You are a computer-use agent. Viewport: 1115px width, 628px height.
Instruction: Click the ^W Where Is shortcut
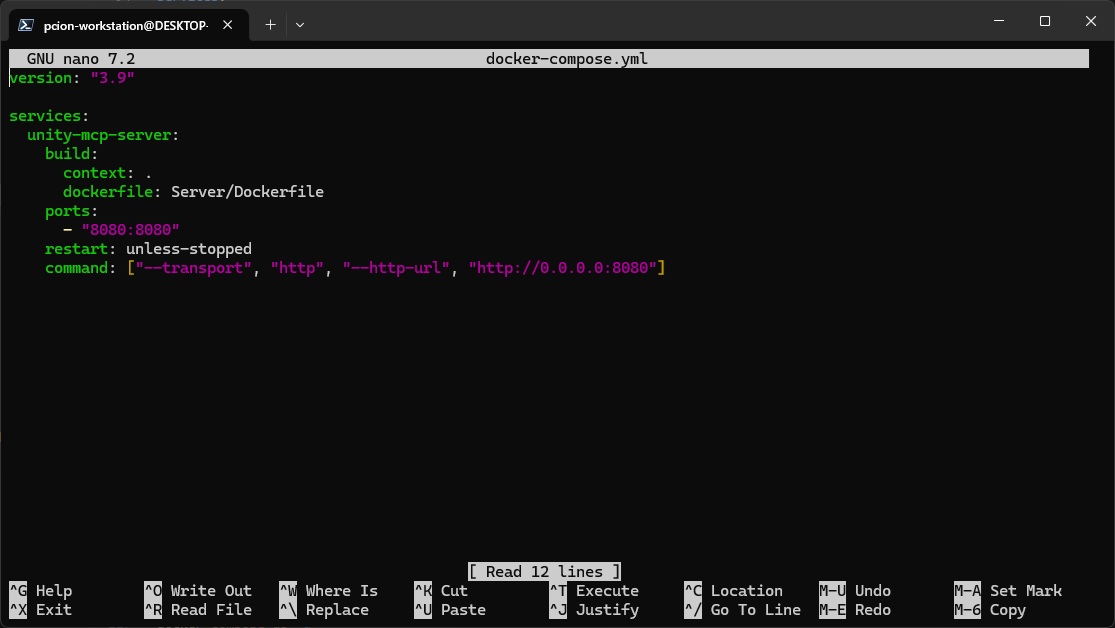click(x=328, y=591)
